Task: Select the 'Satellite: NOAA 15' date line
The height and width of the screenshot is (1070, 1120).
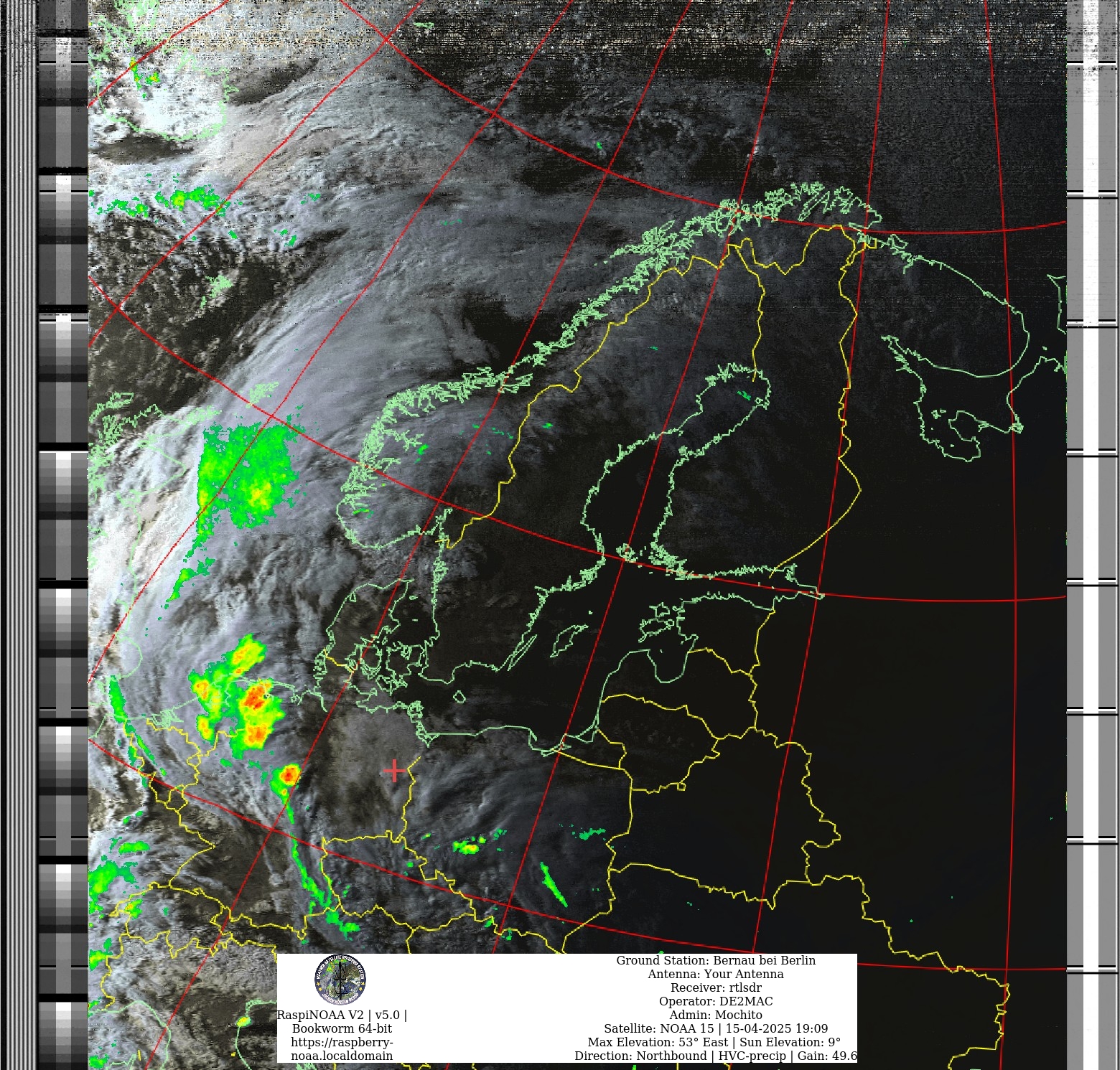Action: pyautogui.click(x=716, y=1028)
